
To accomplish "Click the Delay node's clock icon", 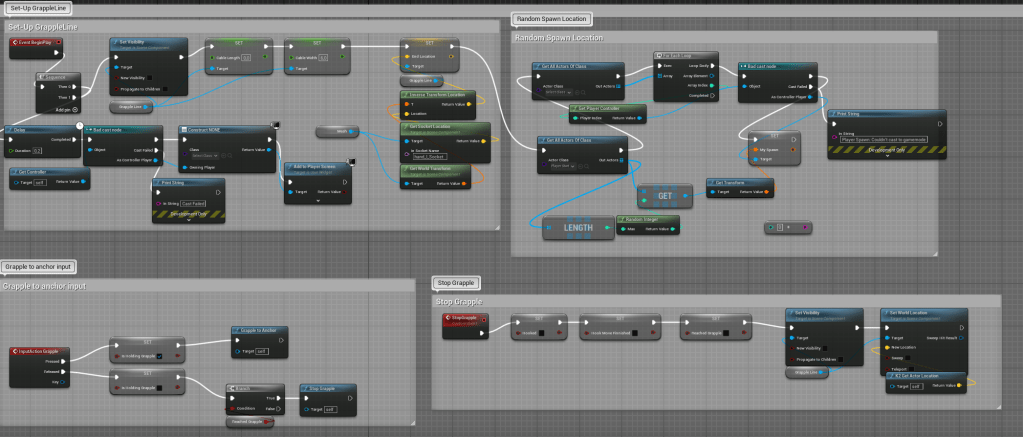I will (82, 125).
